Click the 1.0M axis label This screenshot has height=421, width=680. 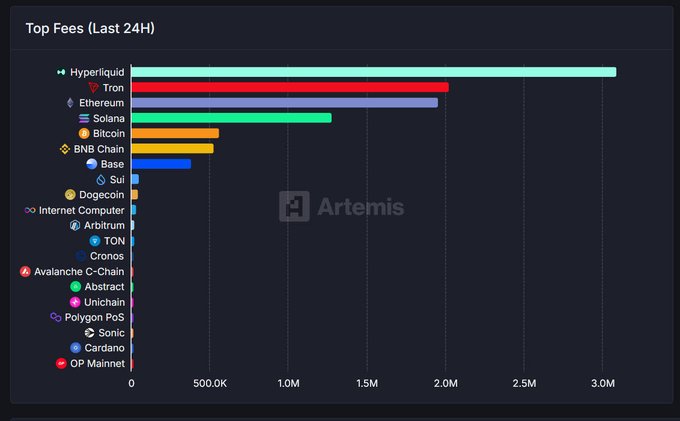pos(288,384)
